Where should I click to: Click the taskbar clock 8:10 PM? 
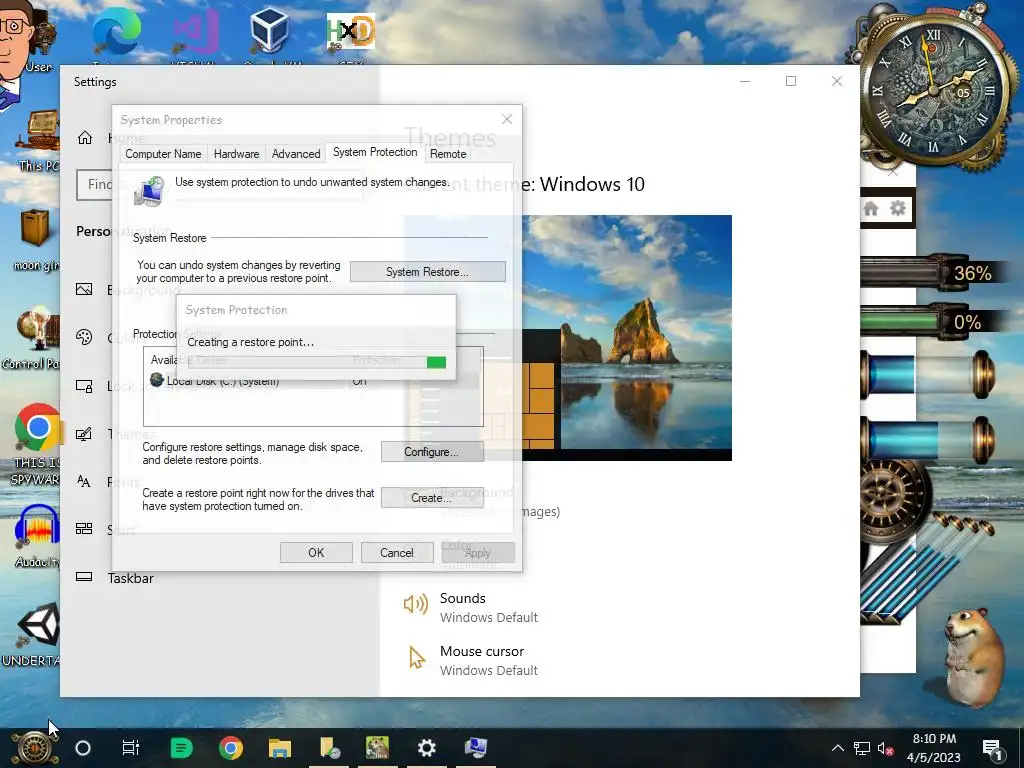[x=934, y=748]
